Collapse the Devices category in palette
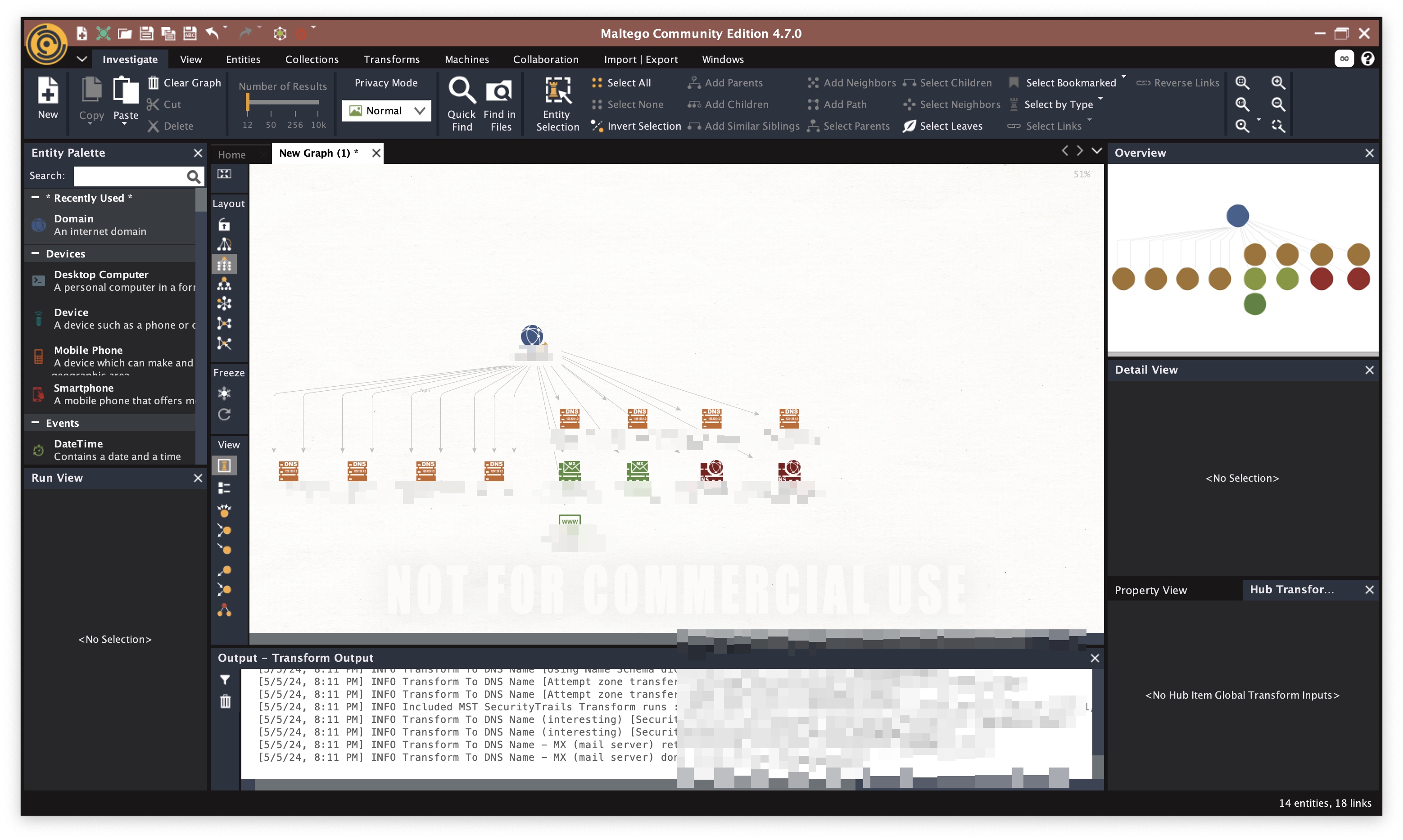This screenshot has height=840, width=1403. (x=35, y=253)
